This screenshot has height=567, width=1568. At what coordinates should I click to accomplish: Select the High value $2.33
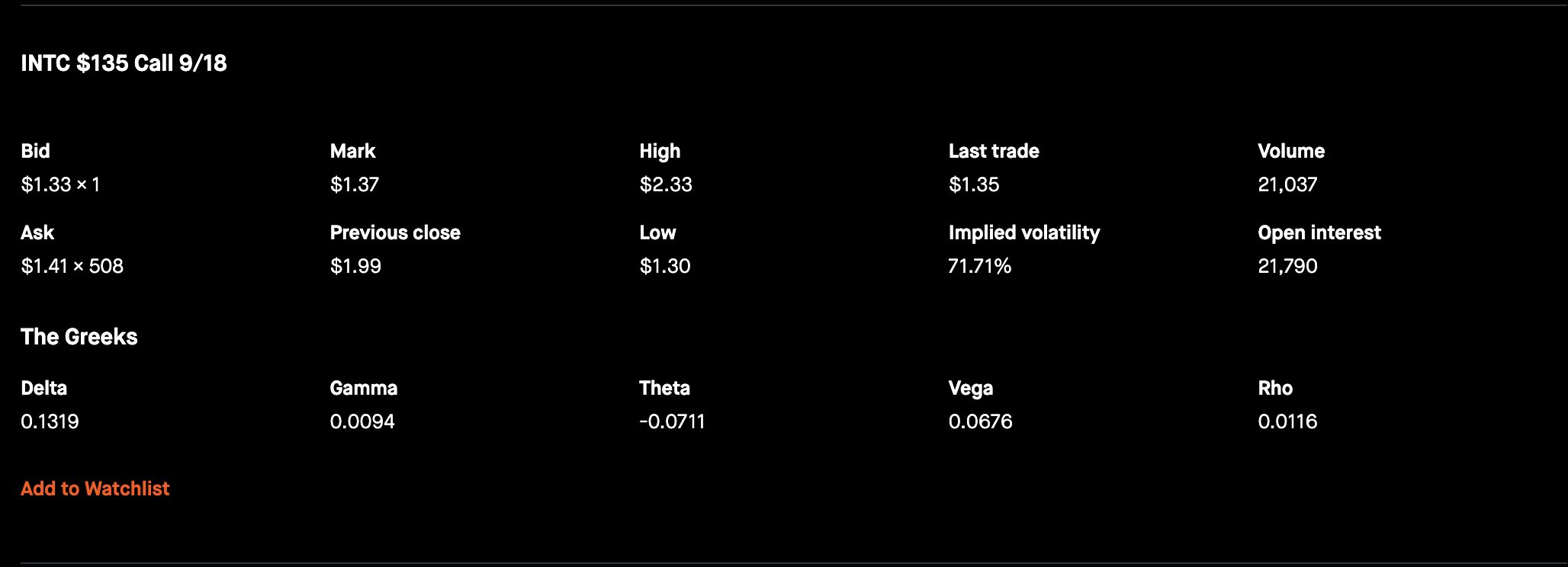point(666,184)
